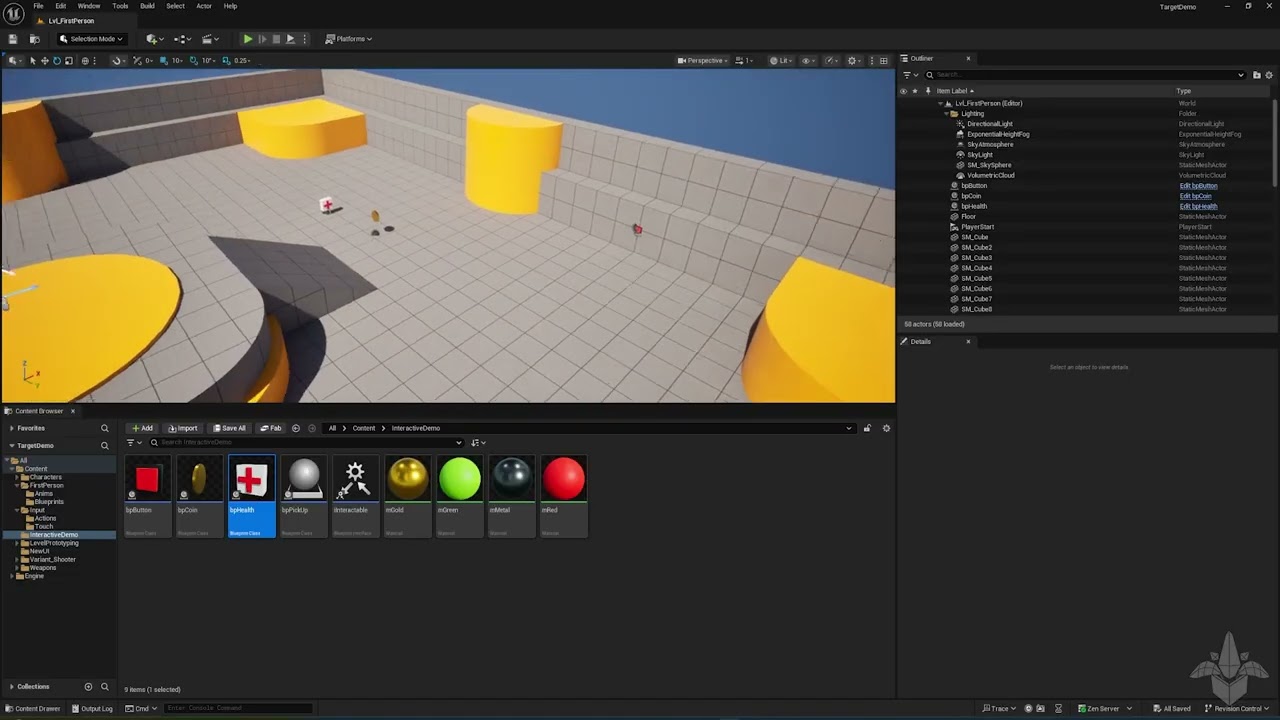The width and height of the screenshot is (1280, 720).
Task: Click Edit bpHealth link
Action: [1198, 206]
